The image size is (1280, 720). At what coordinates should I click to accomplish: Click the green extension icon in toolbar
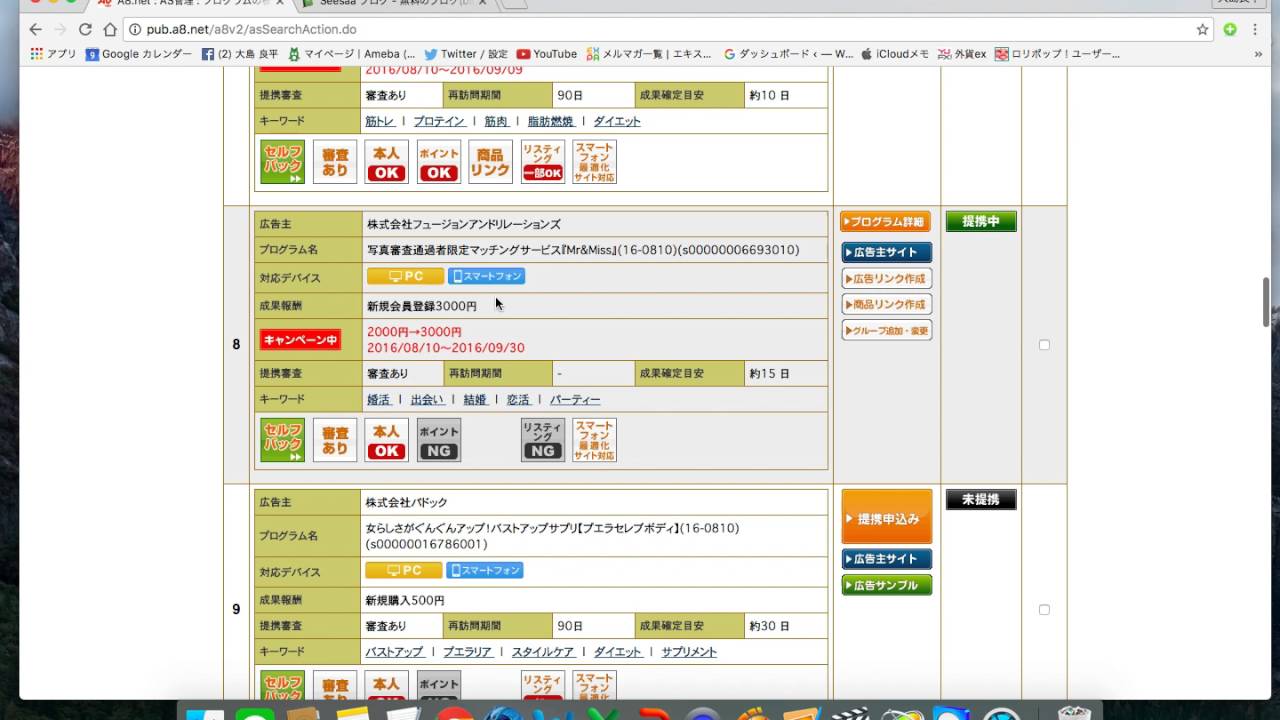click(1230, 30)
